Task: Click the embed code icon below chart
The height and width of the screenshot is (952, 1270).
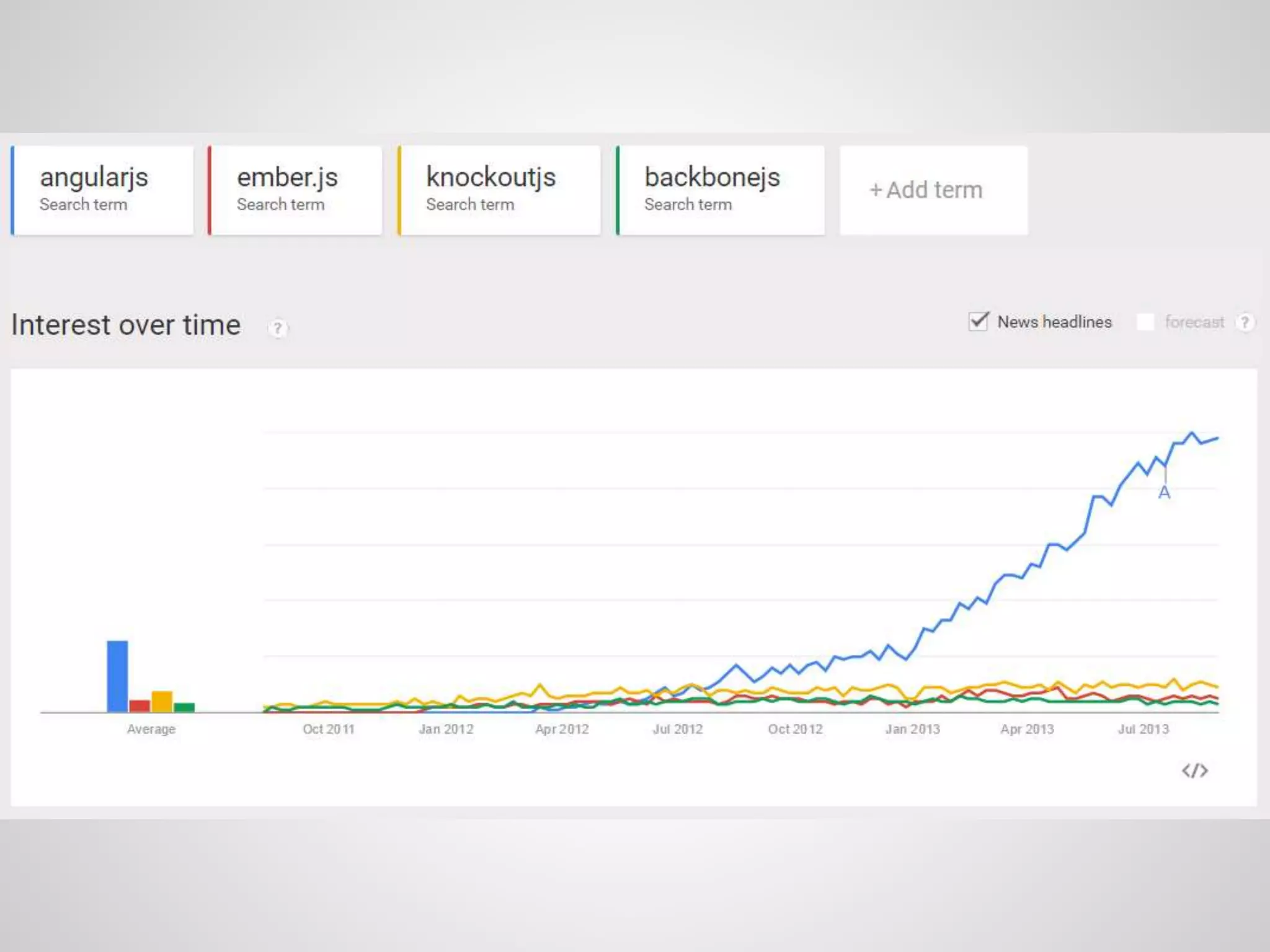Action: 1194,770
